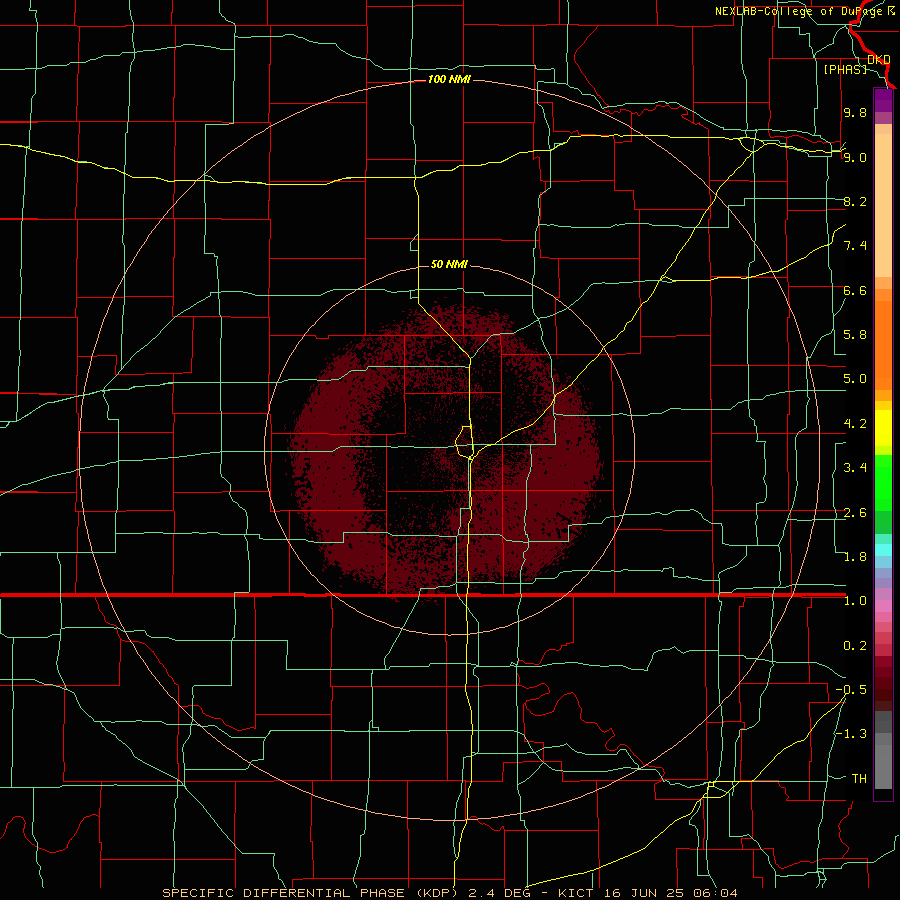Click the 'NEXLAB-College of DuPage' header text
The height and width of the screenshot is (900, 900).
[x=800, y=11]
